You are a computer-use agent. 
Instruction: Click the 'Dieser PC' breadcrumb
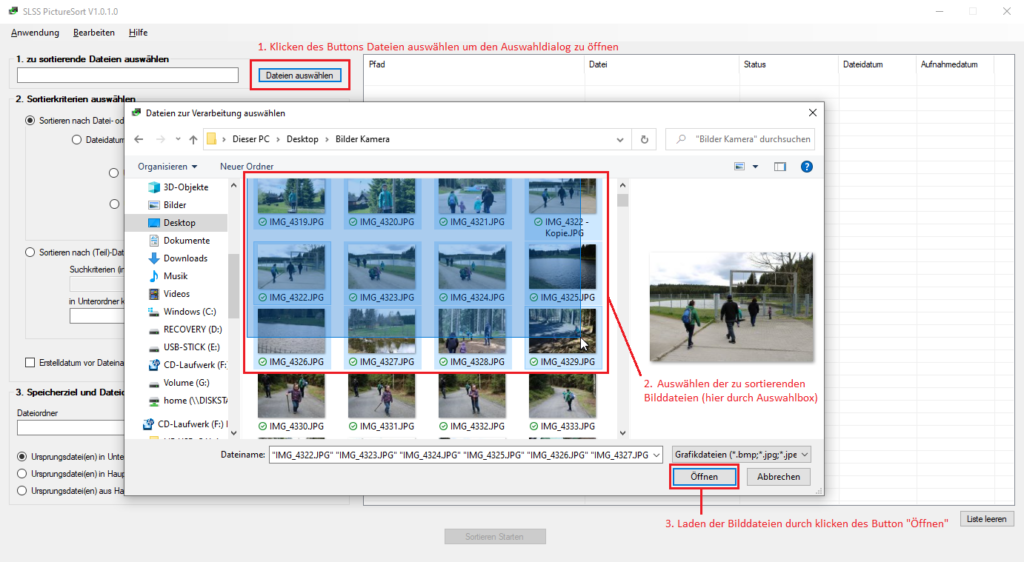coord(251,139)
